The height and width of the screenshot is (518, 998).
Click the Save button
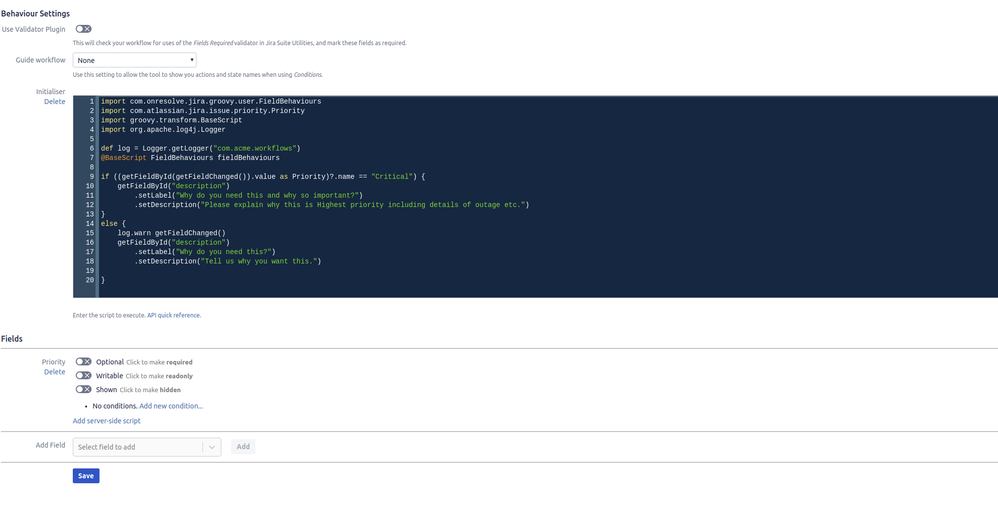(x=86, y=475)
